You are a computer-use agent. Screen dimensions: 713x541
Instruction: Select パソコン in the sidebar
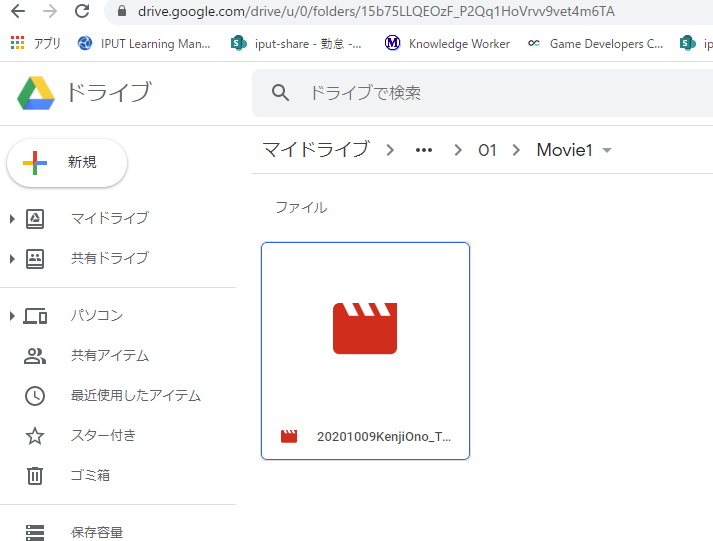click(x=97, y=316)
